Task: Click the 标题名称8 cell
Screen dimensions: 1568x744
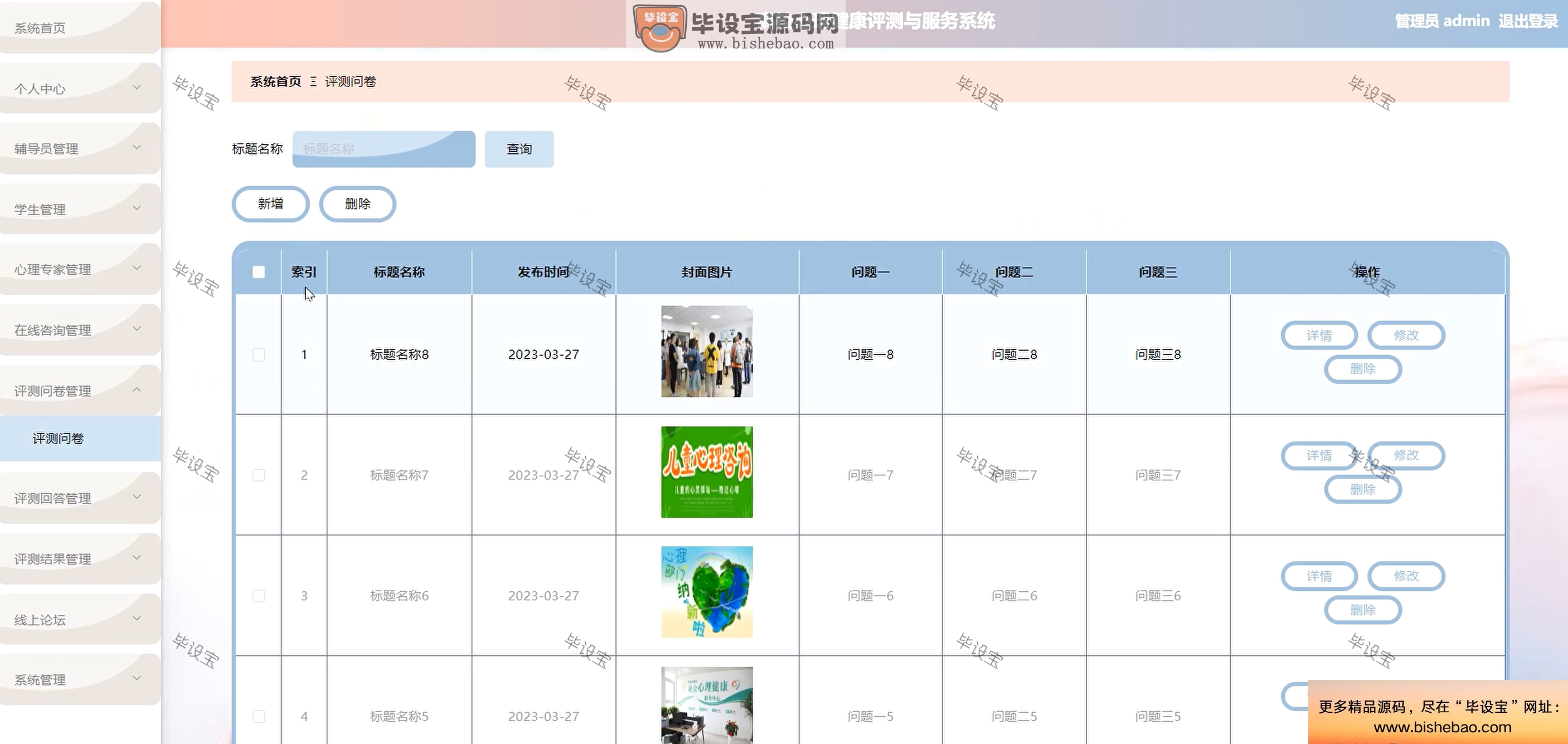Action: 399,354
